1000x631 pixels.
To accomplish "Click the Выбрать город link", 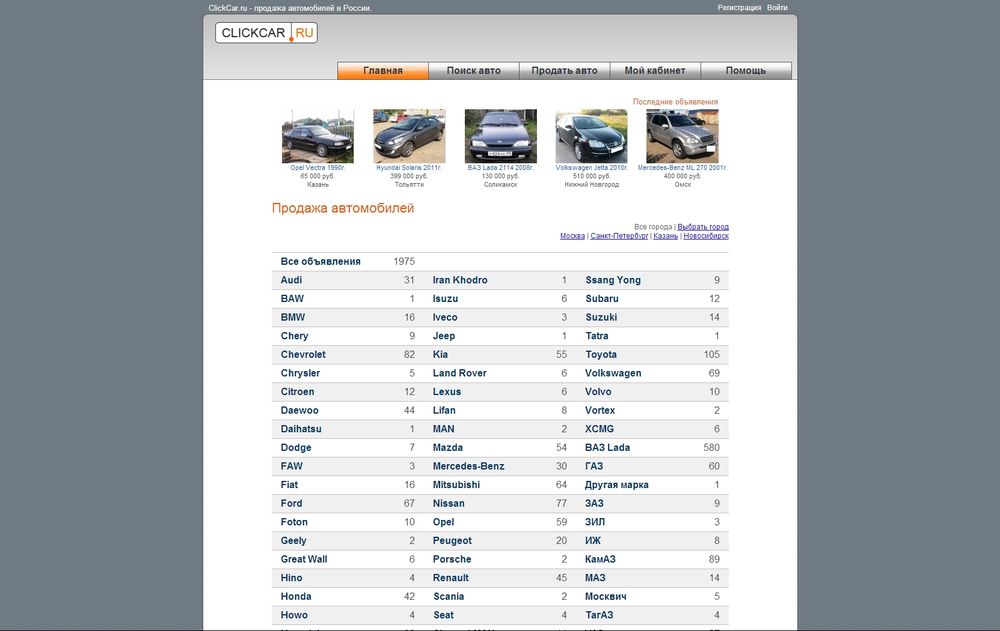I will (x=703, y=226).
